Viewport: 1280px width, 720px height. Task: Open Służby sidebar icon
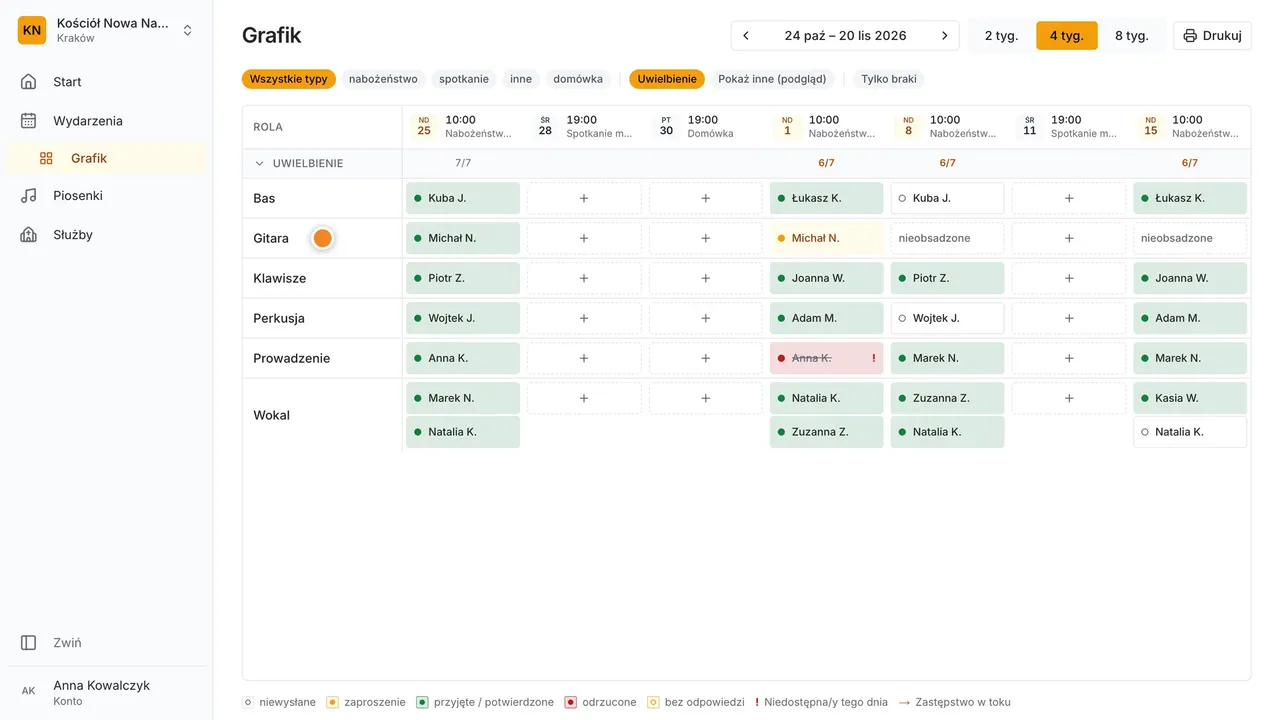pos(29,235)
